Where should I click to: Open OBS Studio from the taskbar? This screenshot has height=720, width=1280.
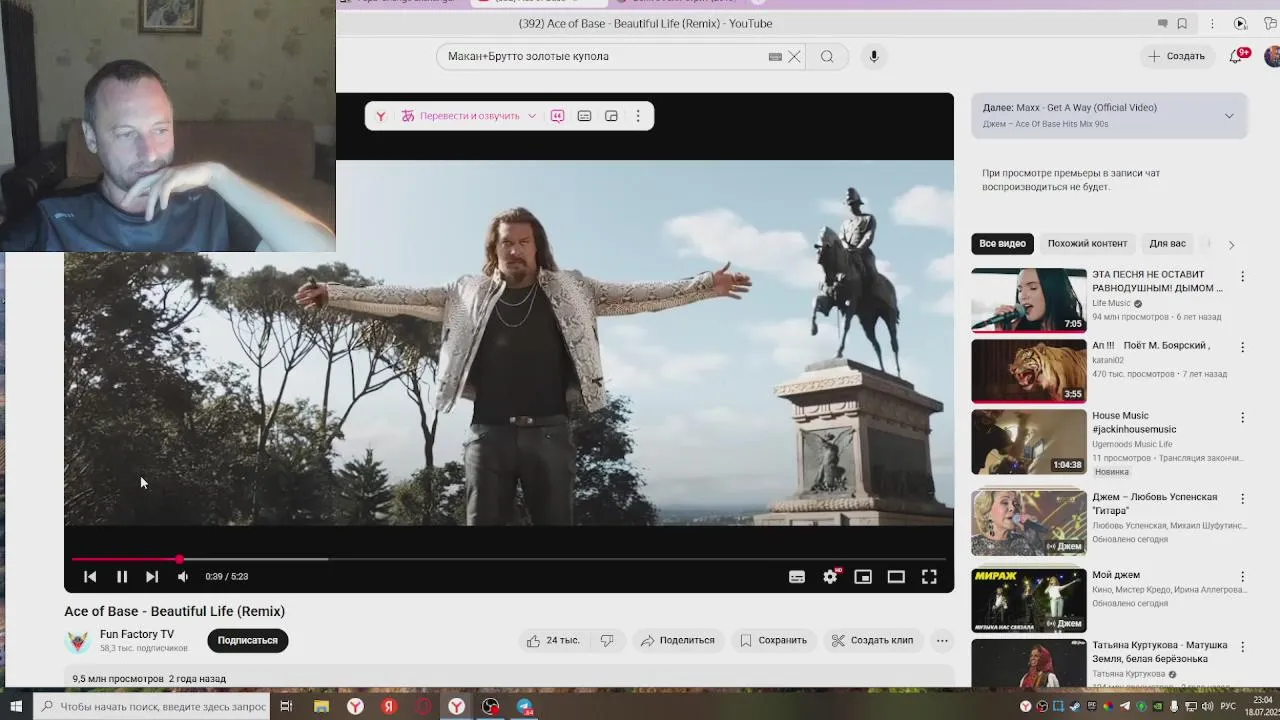pyautogui.click(x=490, y=707)
